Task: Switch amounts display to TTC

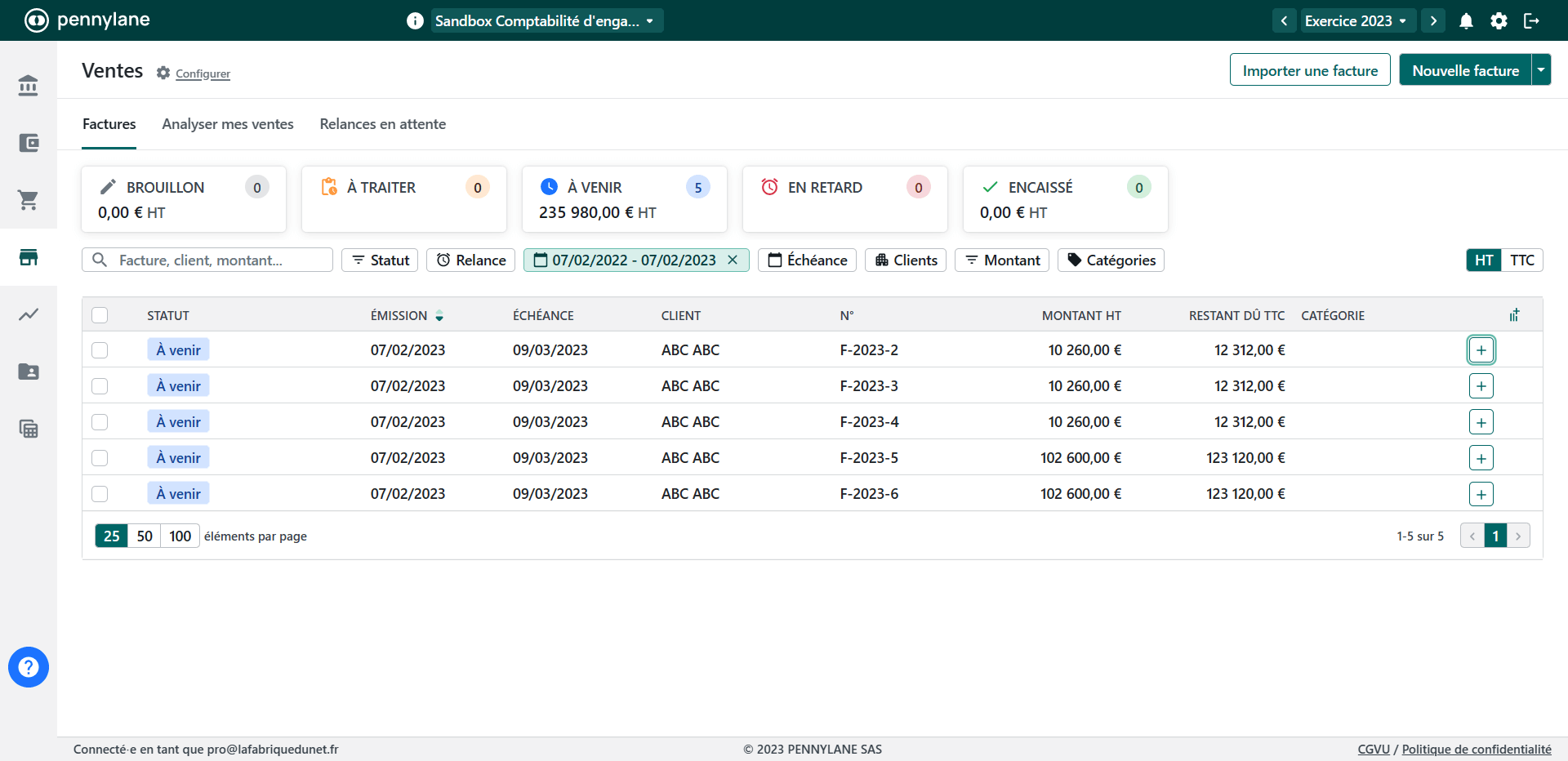Action: pyautogui.click(x=1521, y=260)
